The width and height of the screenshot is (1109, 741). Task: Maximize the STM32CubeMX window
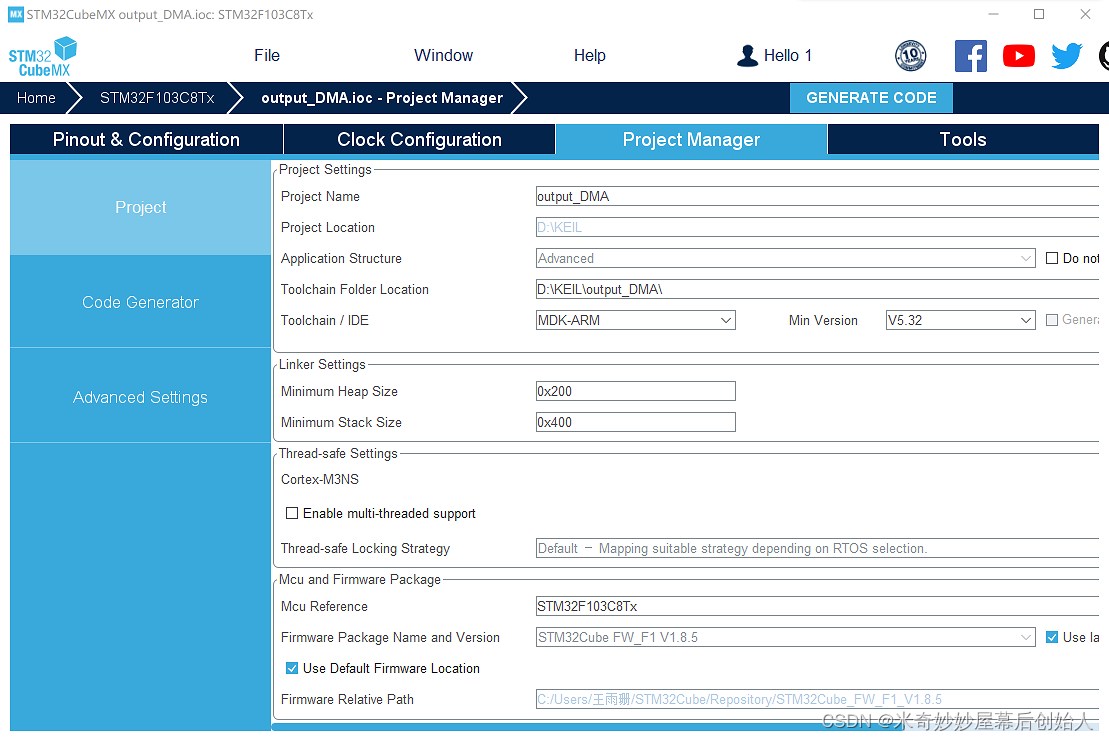point(1039,14)
